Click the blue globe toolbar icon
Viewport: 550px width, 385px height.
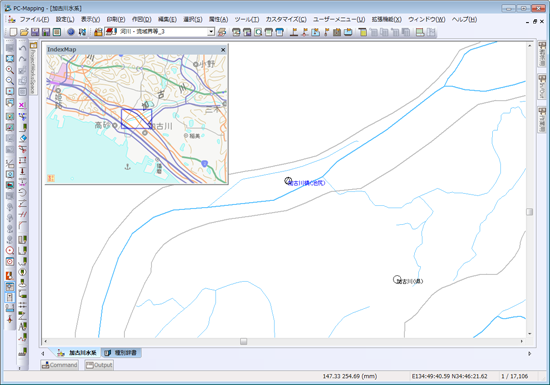[x=71, y=32]
